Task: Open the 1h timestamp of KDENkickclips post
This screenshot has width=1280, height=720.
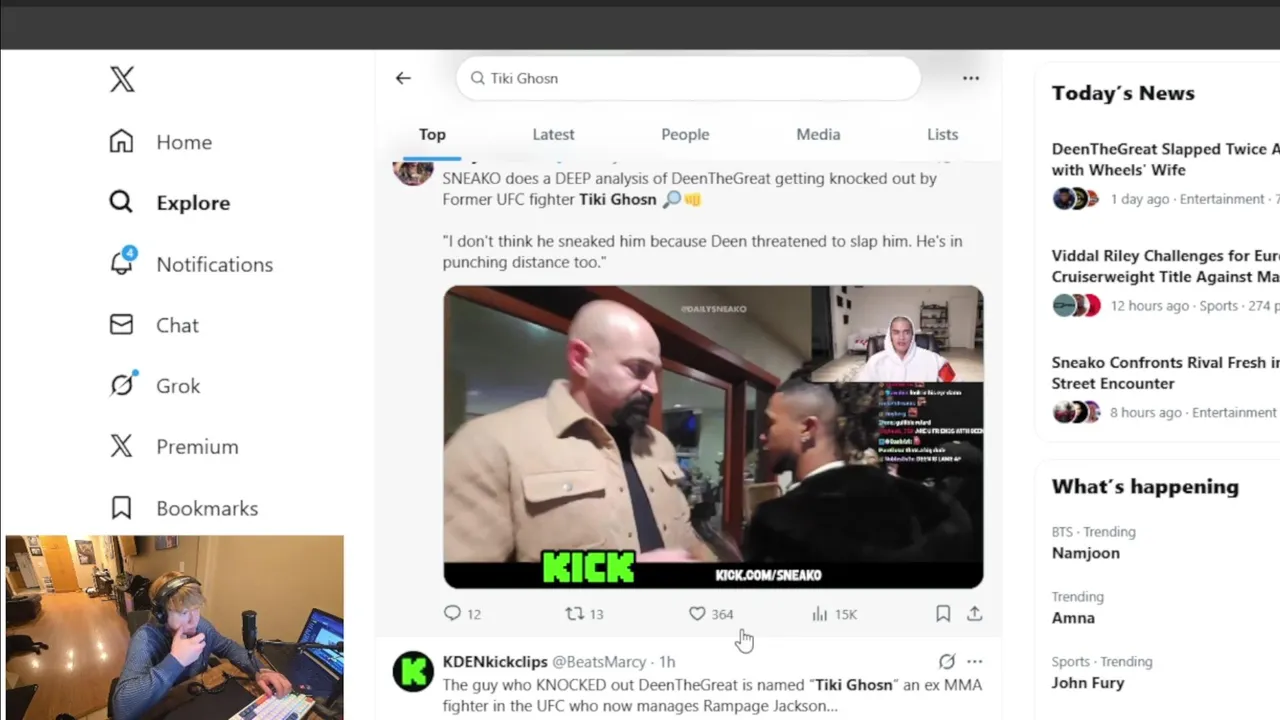Action: point(667,662)
